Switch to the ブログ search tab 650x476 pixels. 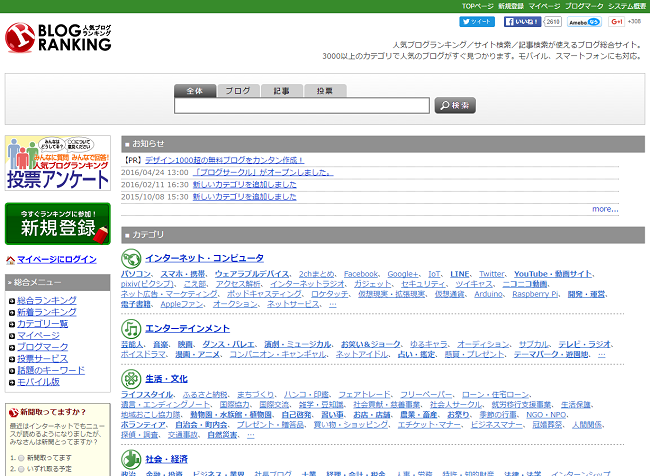click(237, 90)
